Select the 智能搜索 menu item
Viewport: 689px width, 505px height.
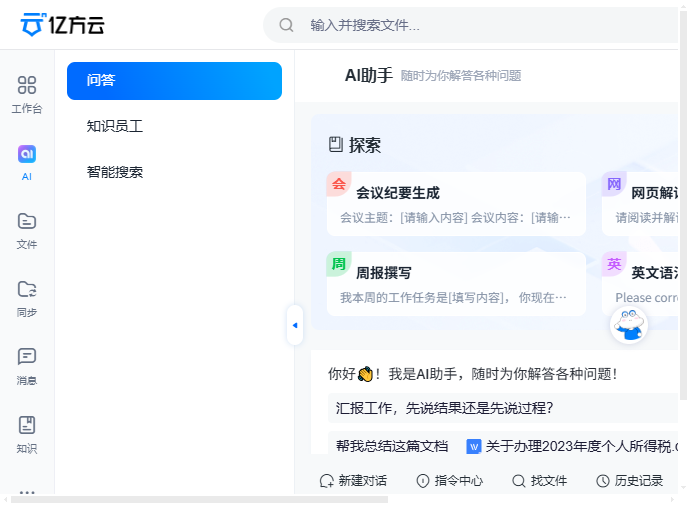point(174,172)
